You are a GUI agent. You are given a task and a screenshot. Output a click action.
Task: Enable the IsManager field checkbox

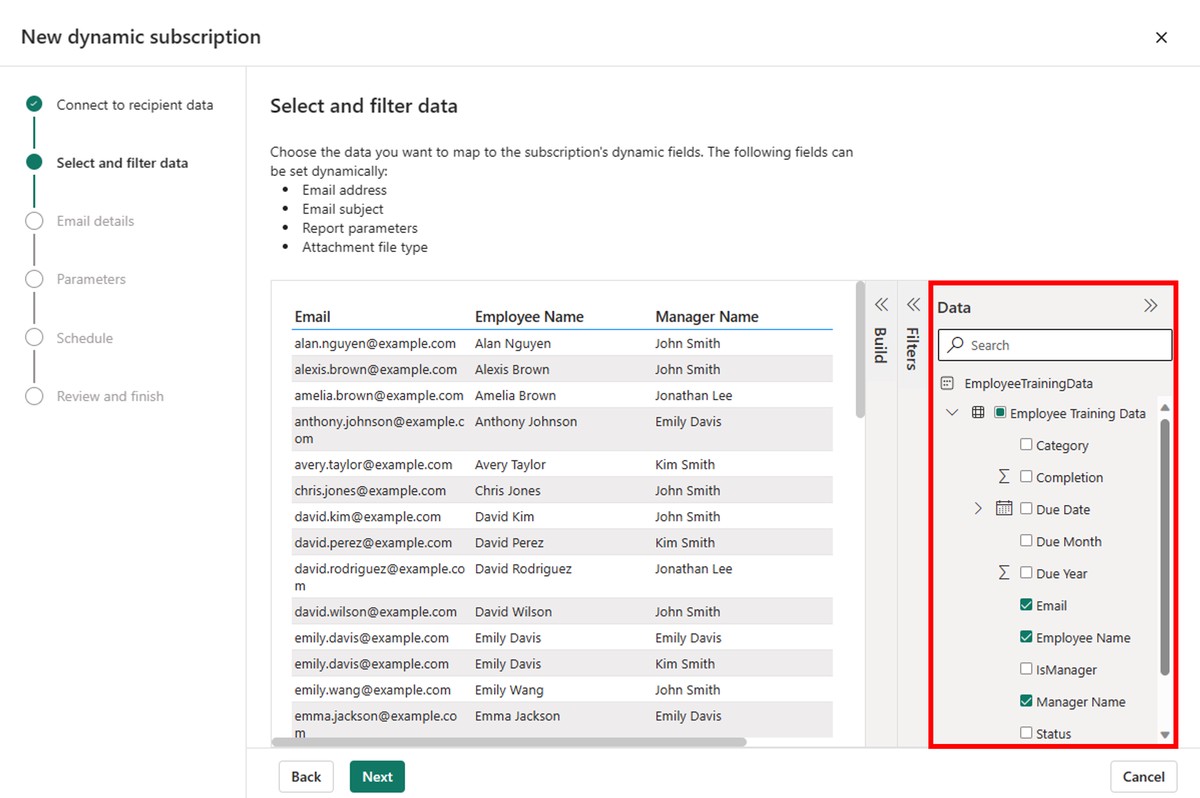1026,669
